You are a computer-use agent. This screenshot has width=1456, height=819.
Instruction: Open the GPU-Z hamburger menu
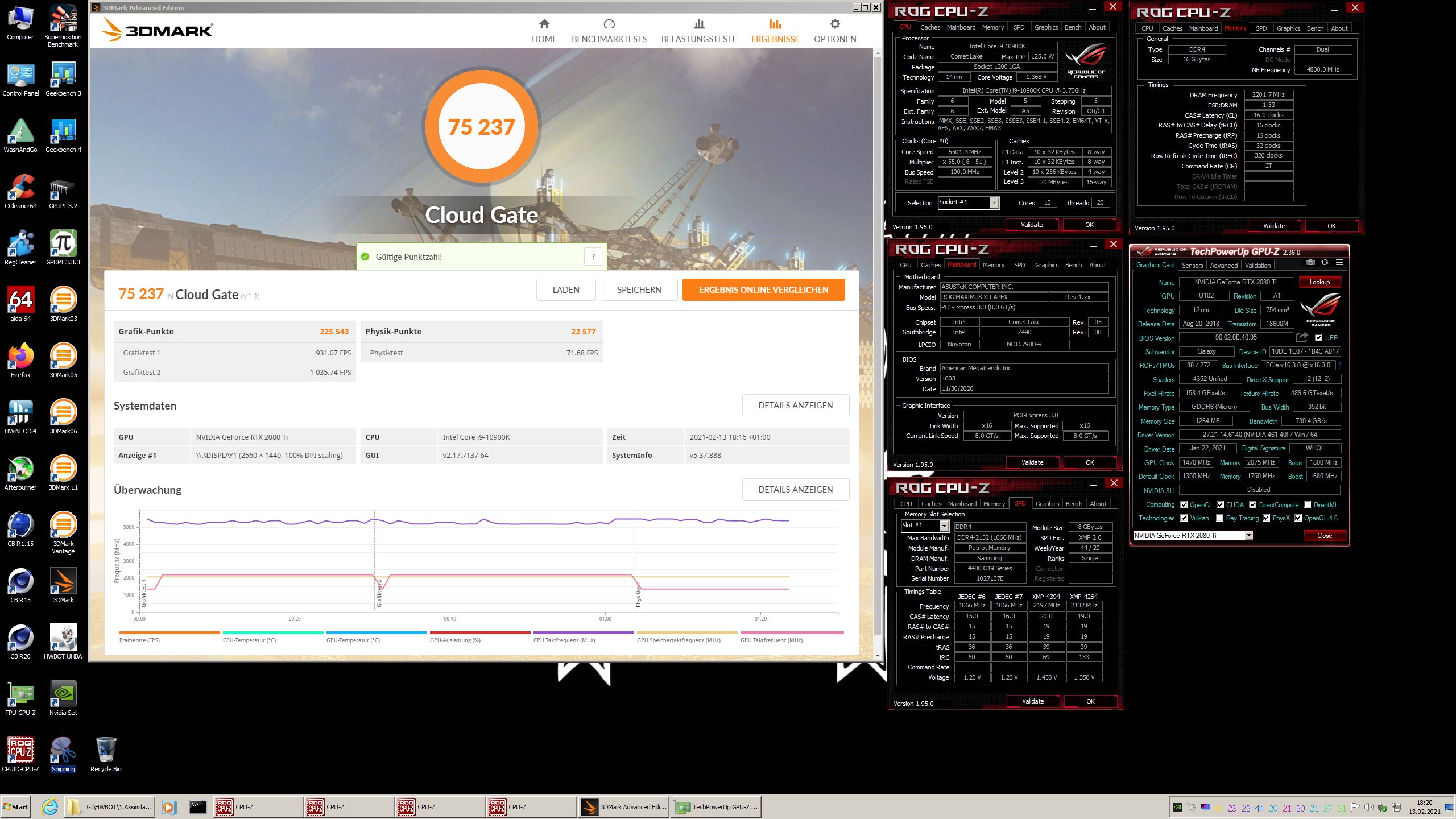coord(1339,262)
